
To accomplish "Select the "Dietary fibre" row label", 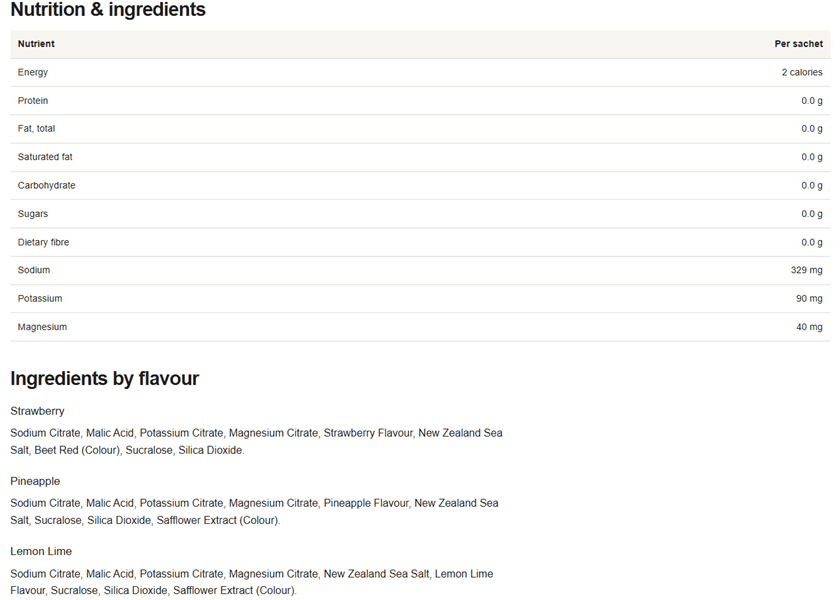I will click(x=43, y=242).
